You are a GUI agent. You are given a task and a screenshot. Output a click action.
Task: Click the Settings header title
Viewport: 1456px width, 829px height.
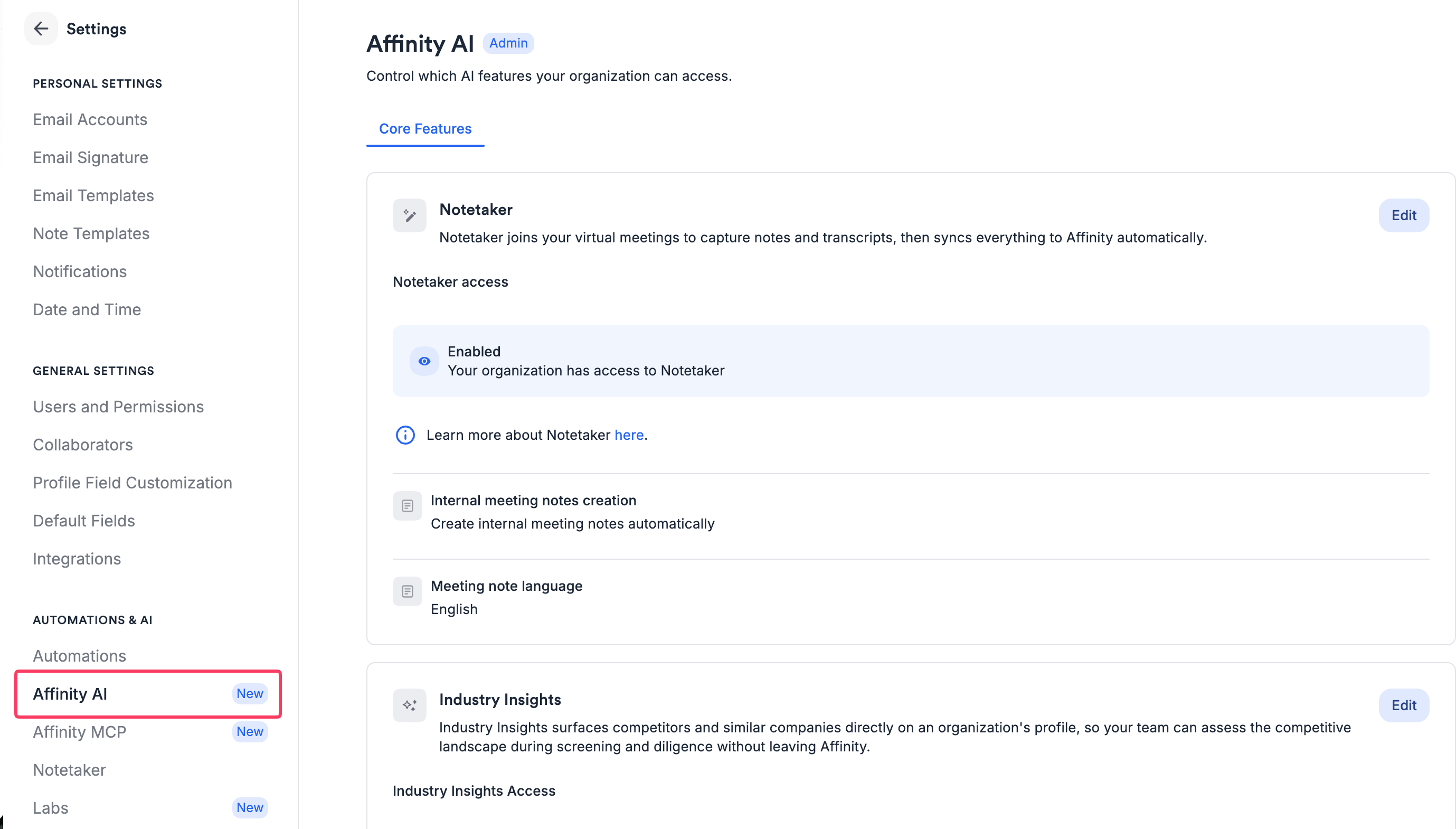click(x=96, y=29)
